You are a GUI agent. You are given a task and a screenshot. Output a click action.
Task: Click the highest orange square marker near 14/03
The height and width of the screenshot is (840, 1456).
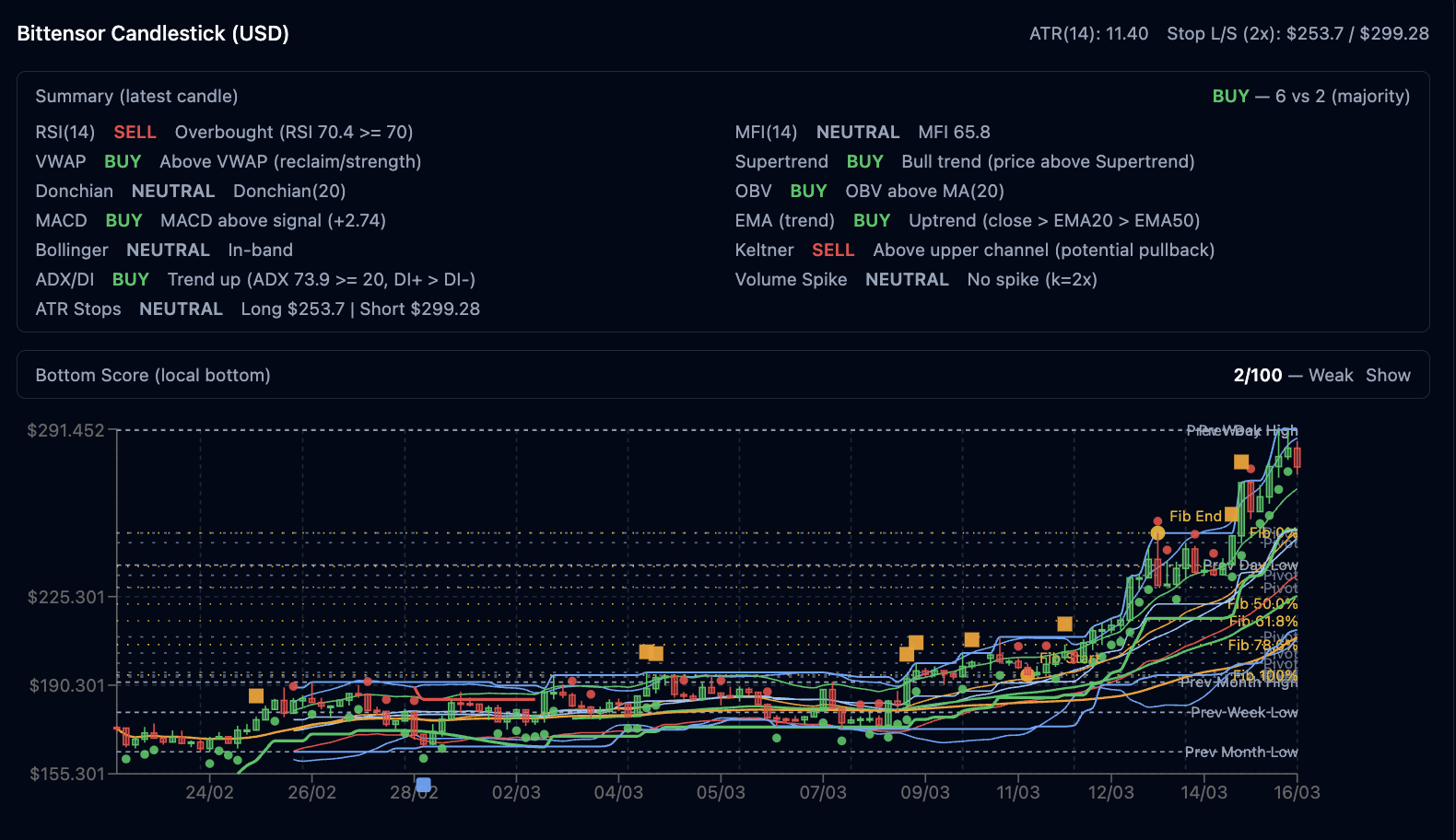[x=1241, y=461]
